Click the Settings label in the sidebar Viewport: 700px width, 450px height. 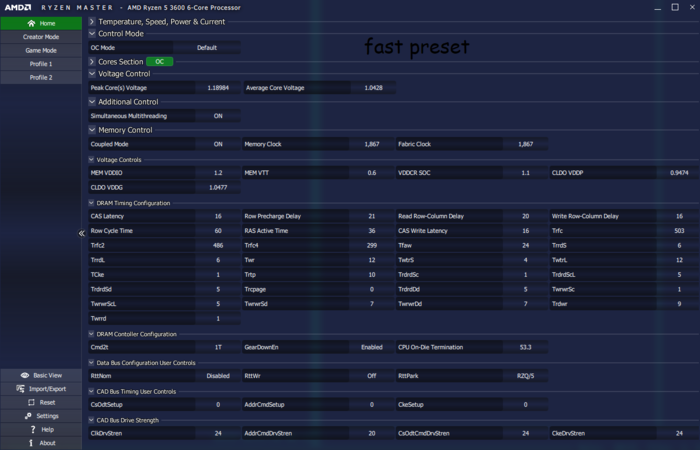(x=47, y=416)
